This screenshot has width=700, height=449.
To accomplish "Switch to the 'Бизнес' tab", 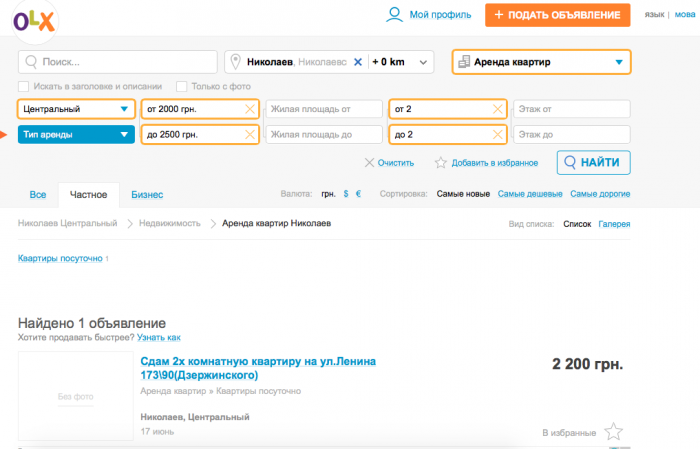I will click(x=147, y=194).
